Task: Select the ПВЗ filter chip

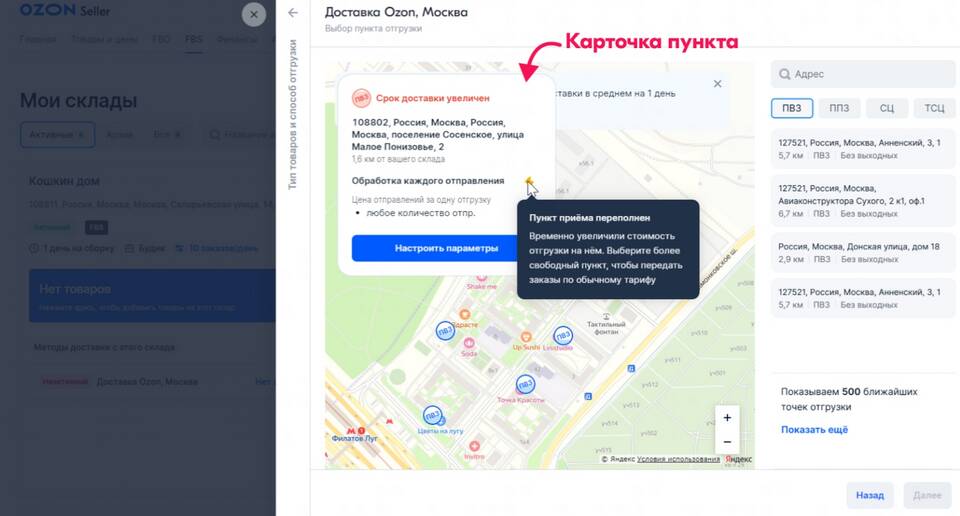Action: coord(791,108)
